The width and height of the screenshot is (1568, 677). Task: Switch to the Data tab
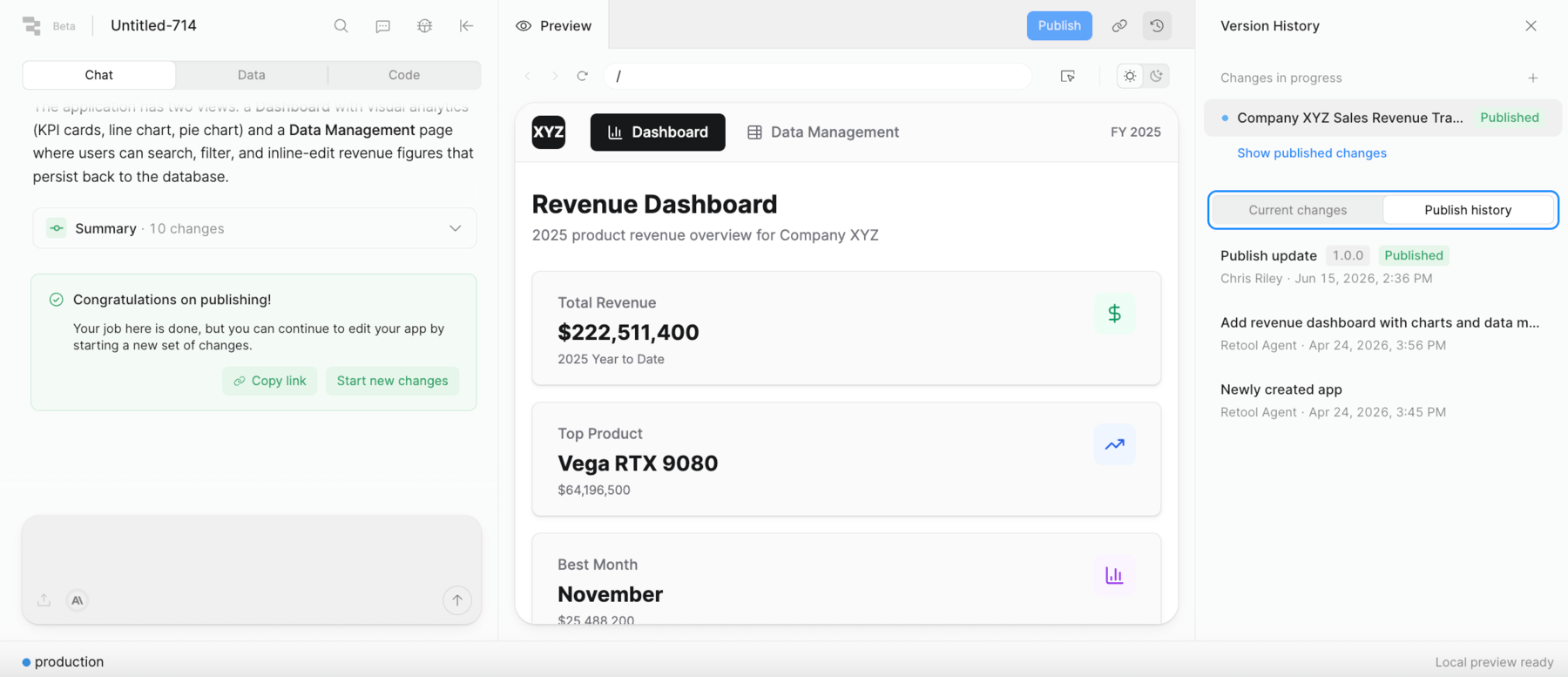tap(252, 75)
